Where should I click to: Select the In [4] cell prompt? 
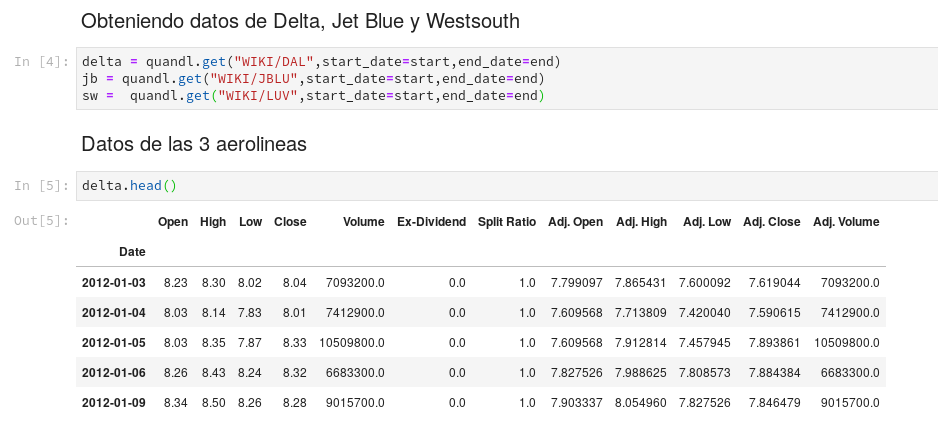pyautogui.click(x=41, y=61)
